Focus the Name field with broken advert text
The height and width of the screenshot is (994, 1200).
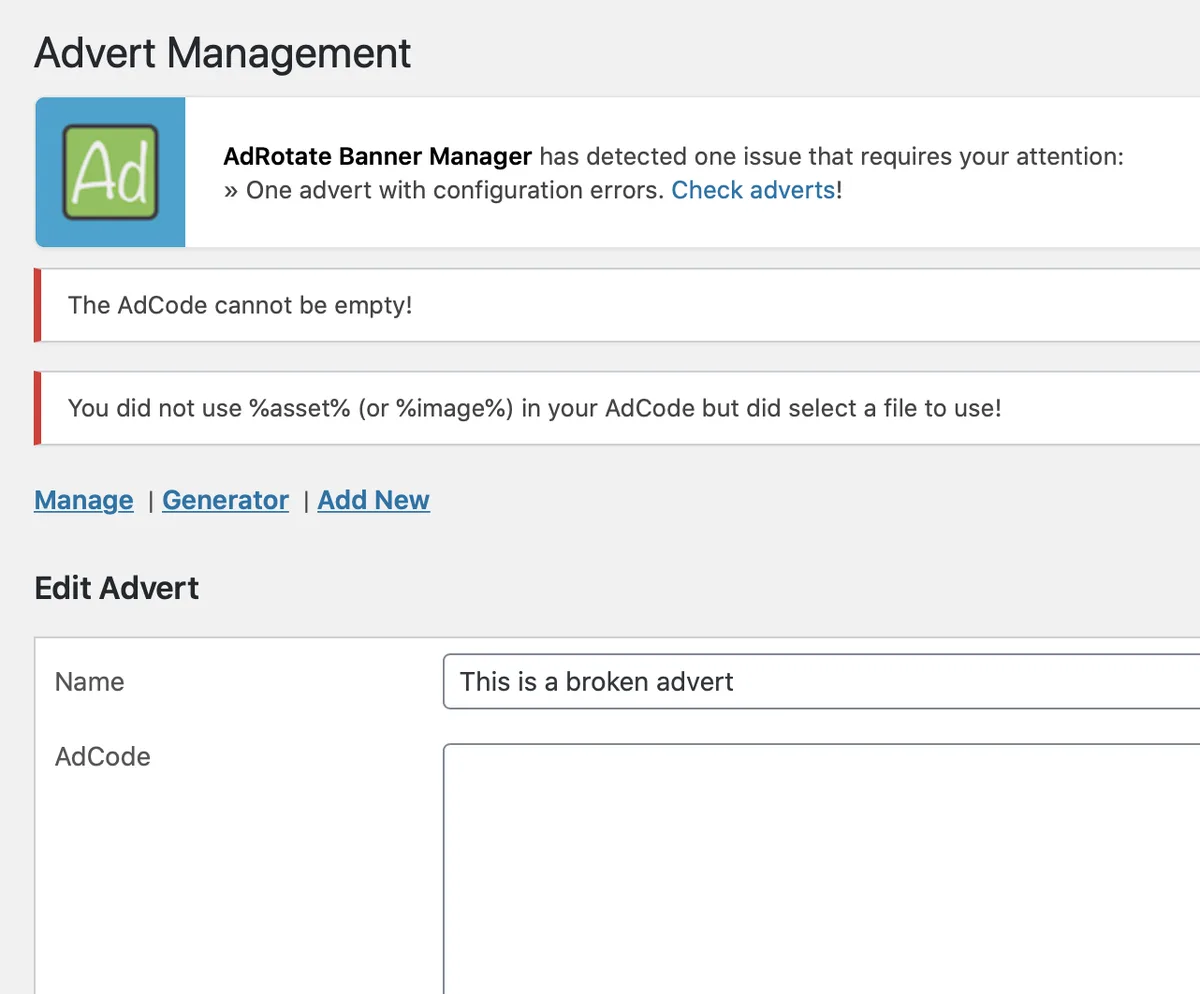821,682
